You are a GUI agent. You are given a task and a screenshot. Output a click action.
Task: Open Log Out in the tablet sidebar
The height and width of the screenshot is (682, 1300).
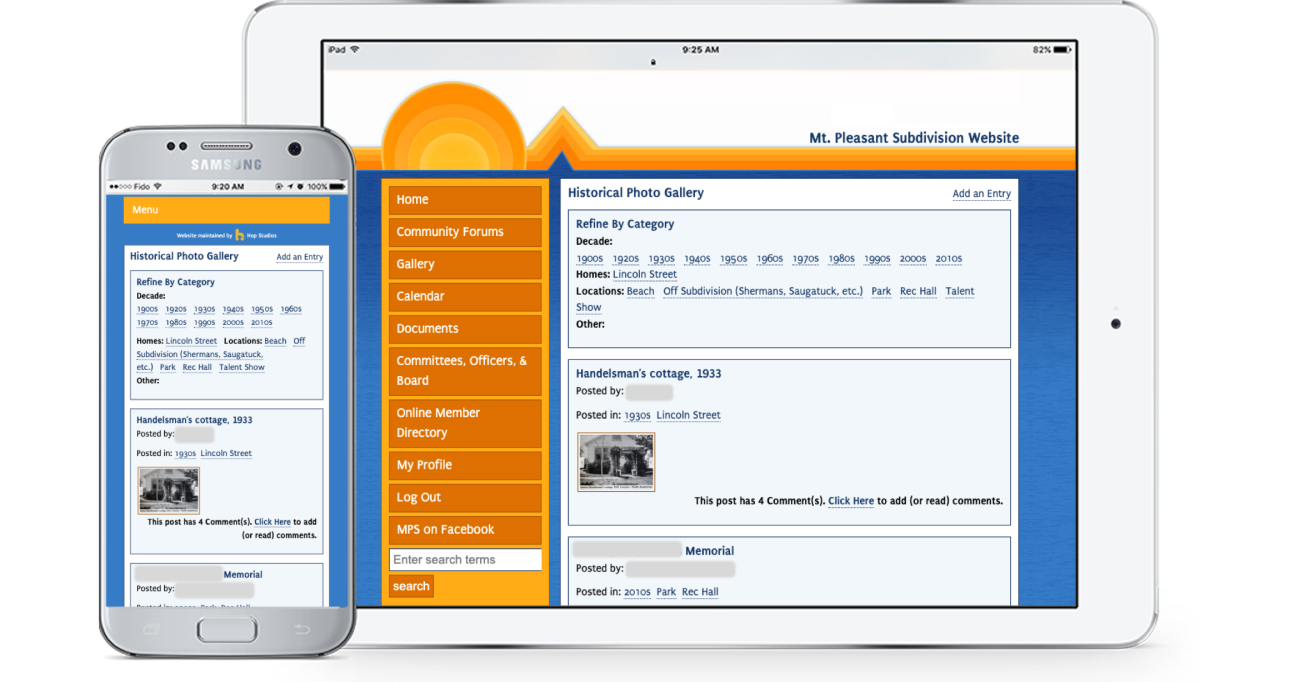[x=465, y=497]
